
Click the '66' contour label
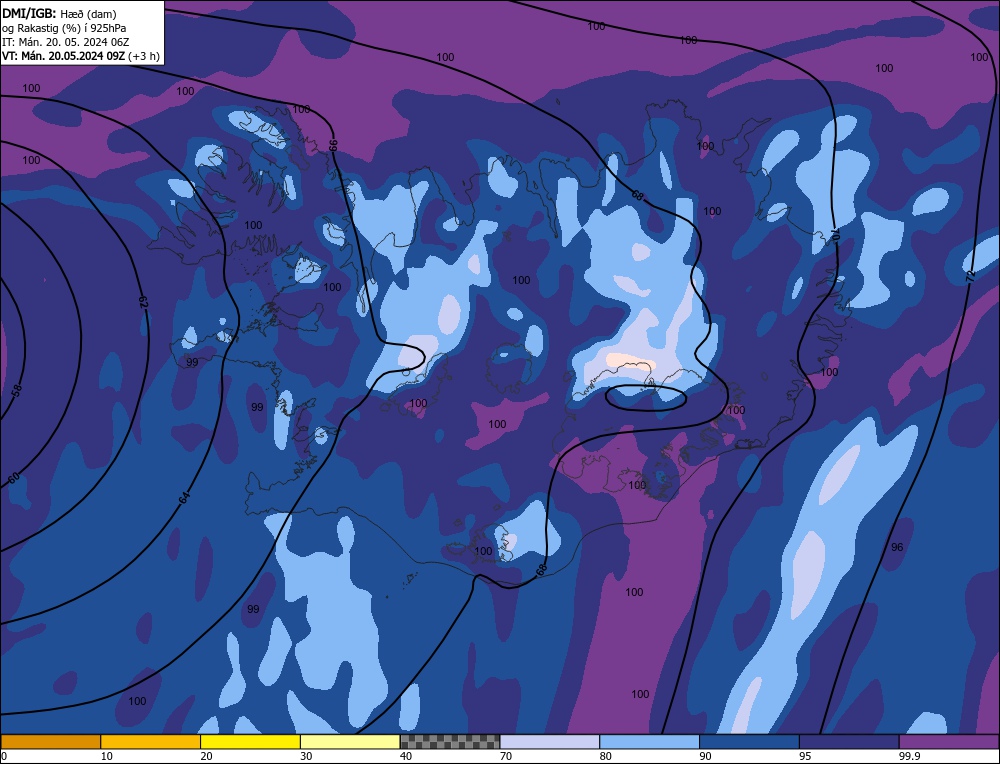[x=333, y=145]
